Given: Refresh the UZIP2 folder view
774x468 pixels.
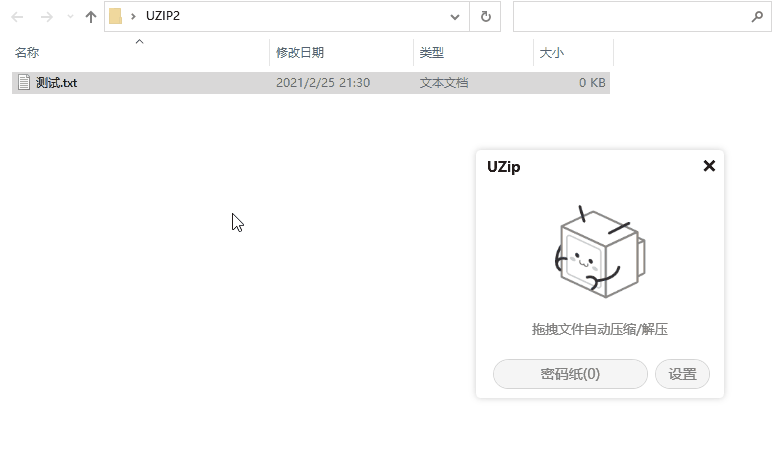Looking at the screenshot, I should pyautogui.click(x=486, y=17).
